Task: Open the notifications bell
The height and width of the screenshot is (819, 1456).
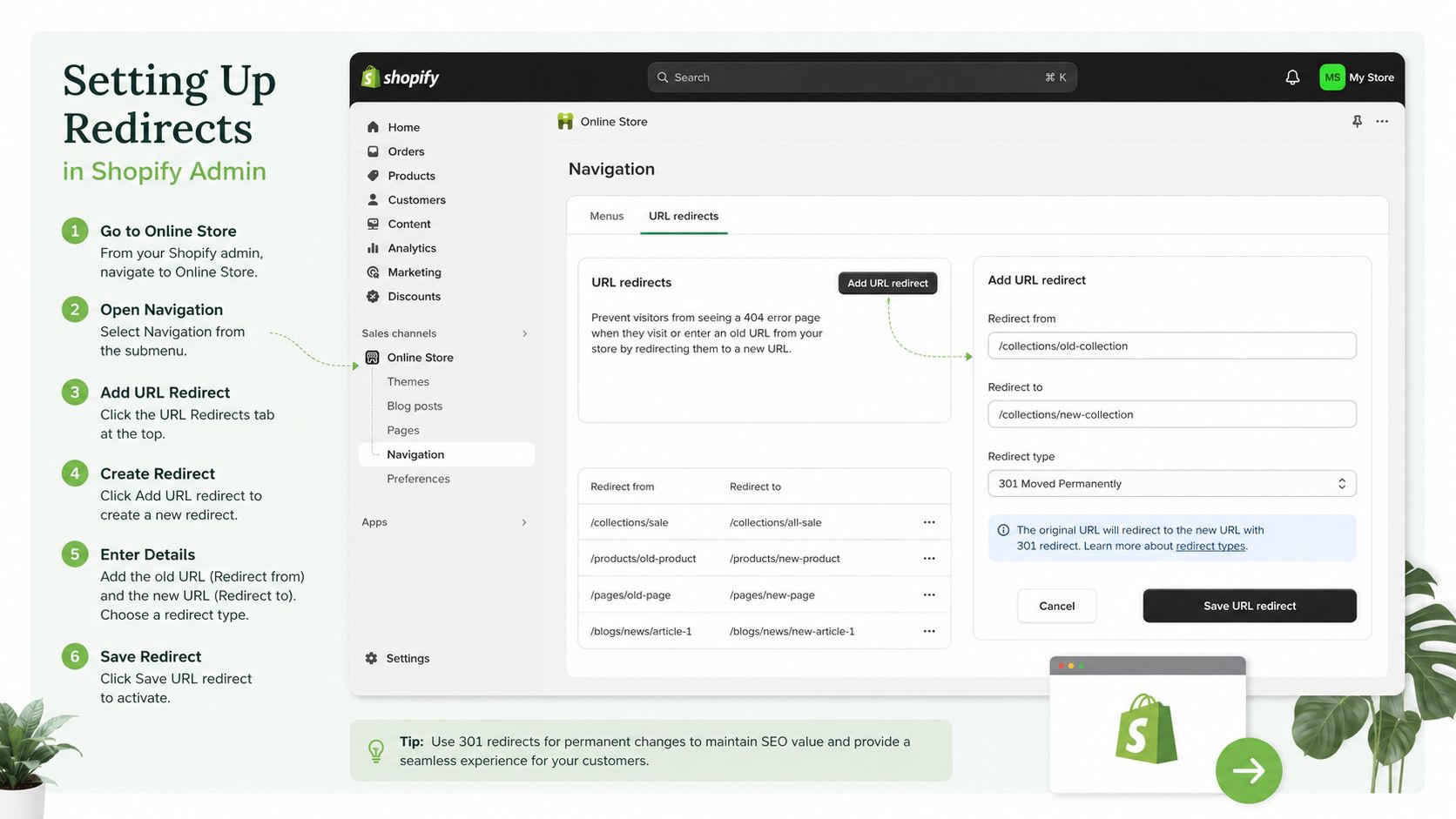Action: [1292, 77]
